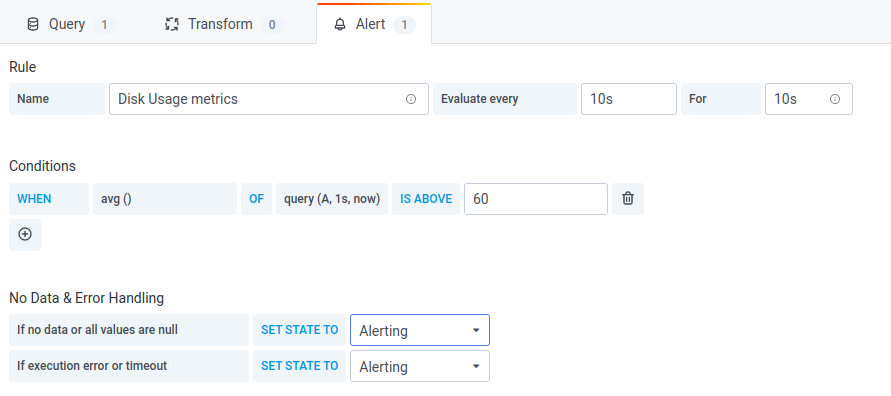This screenshot has height=396, width=891.
Task: Click the 'If execution error or timeout' label
Action: point(129,366)
